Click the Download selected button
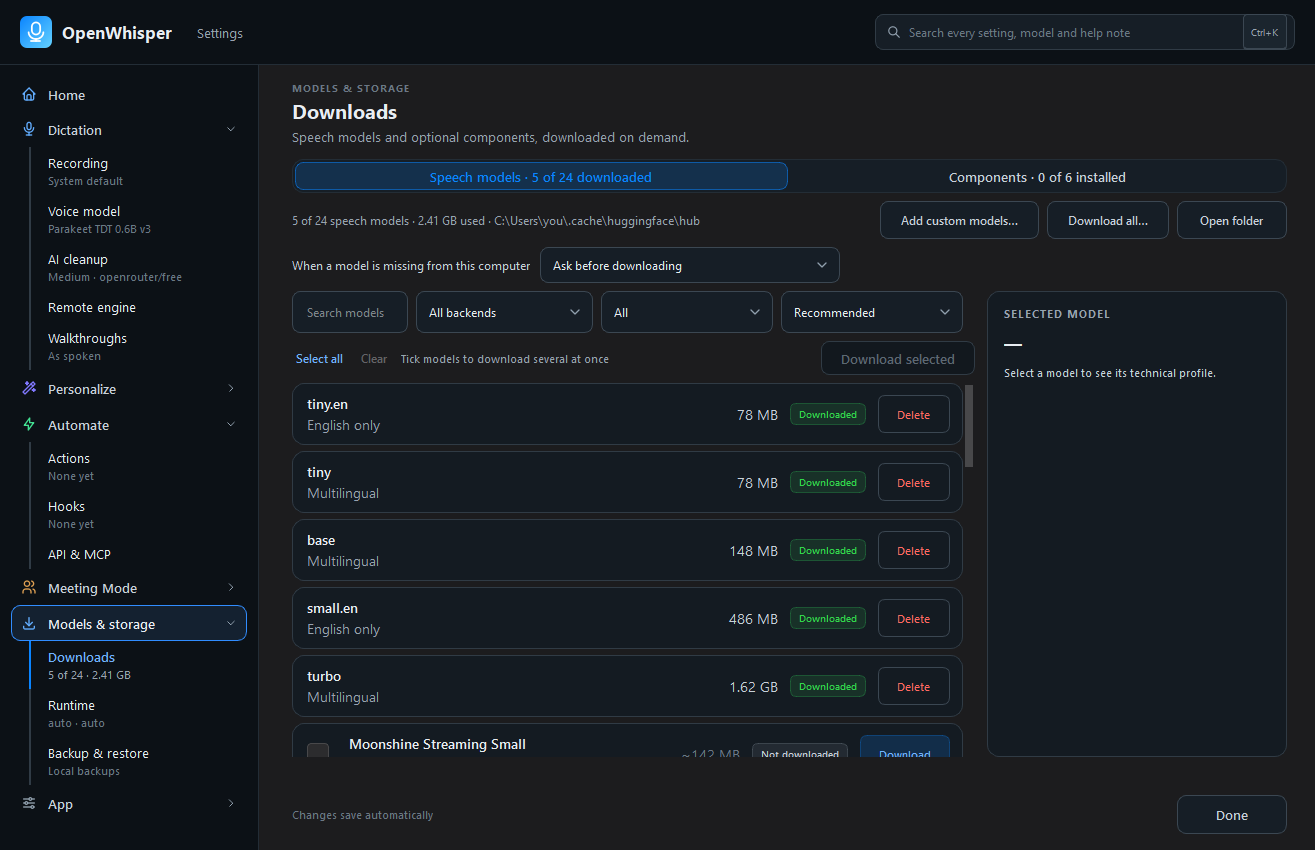Image resolution: width=1315 pixels, height=850 pixels. pos(898,359)
